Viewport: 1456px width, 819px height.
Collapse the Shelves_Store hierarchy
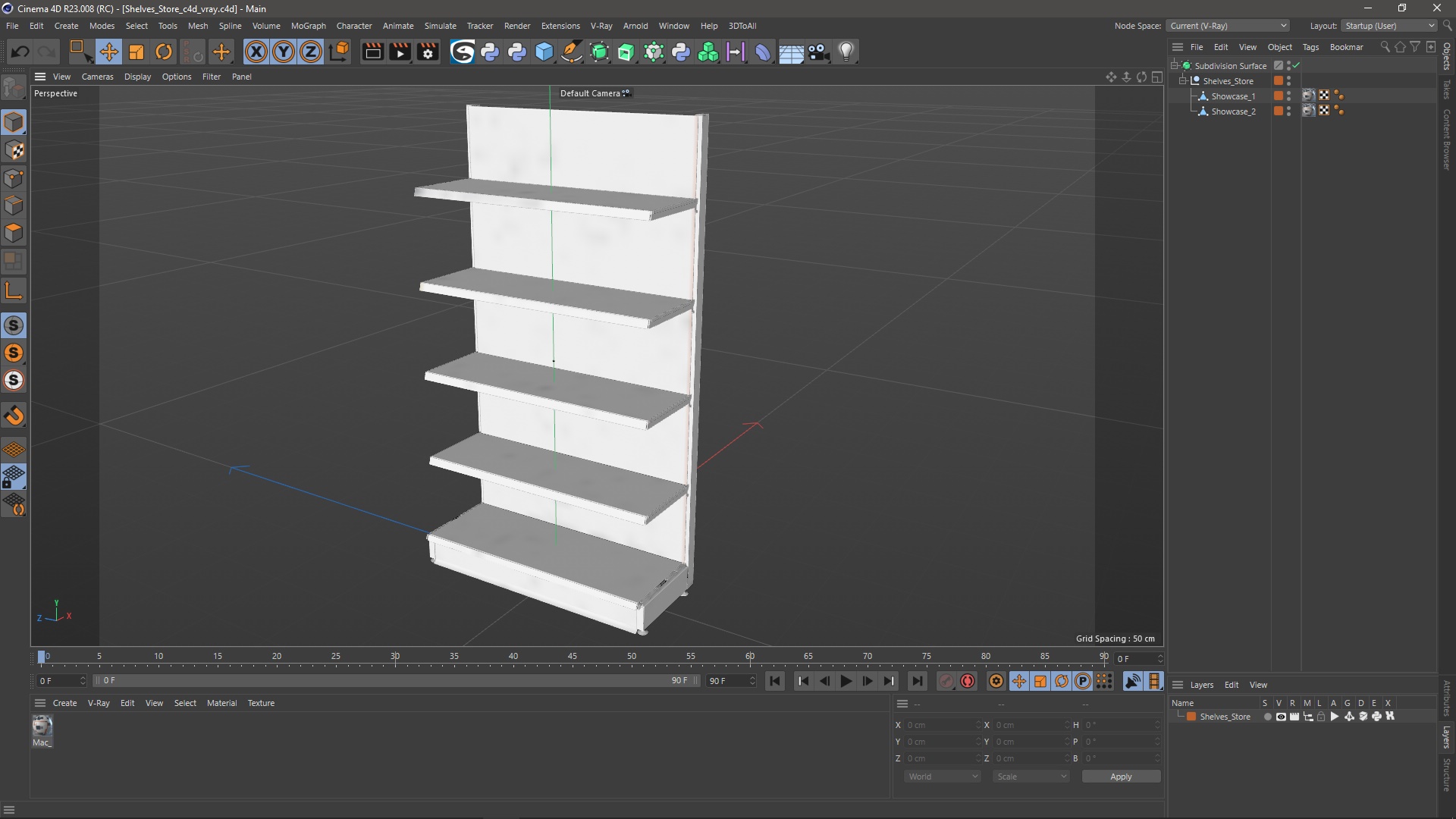[1183, 81]
